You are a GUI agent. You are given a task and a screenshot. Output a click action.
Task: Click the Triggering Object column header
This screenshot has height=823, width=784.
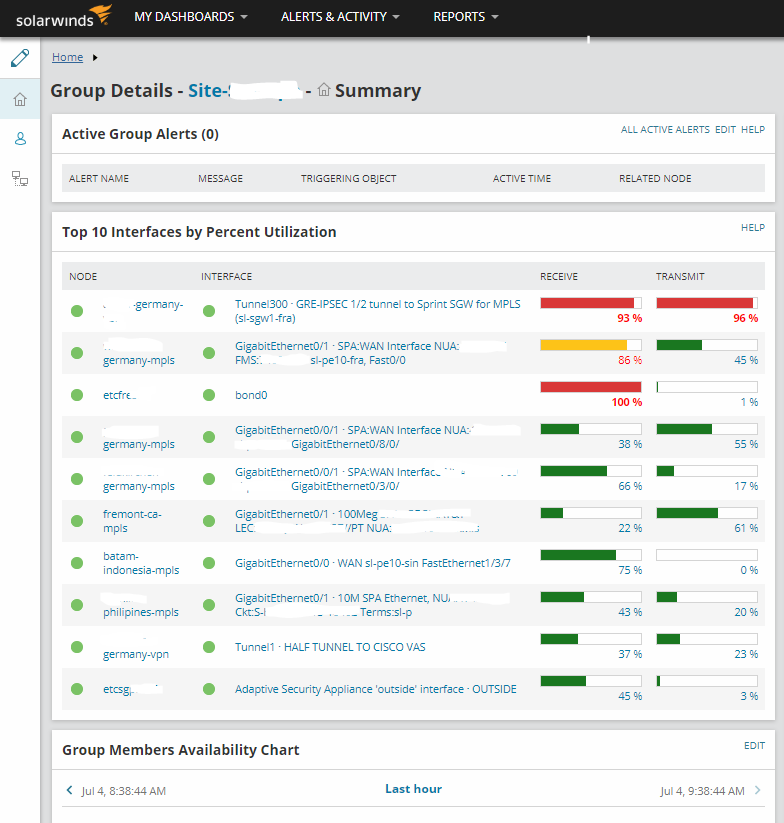[348, 178]
